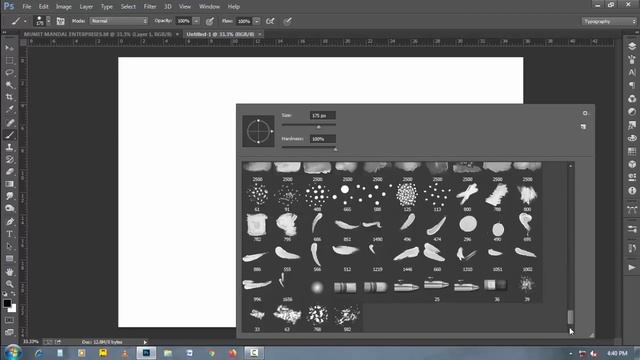Create new preset from this brush
The image size is (640, 360).
click(x=584, y=127)
